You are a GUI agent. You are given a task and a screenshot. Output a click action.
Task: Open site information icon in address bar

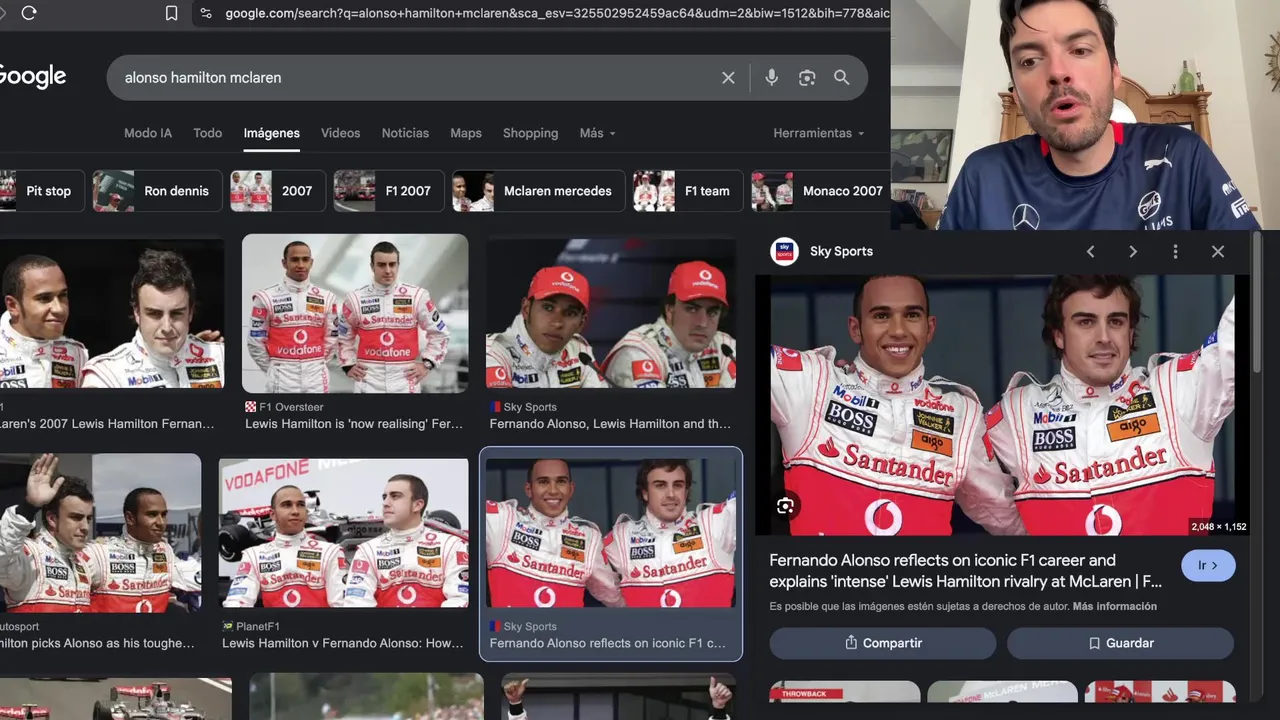(x=205, y=13)
